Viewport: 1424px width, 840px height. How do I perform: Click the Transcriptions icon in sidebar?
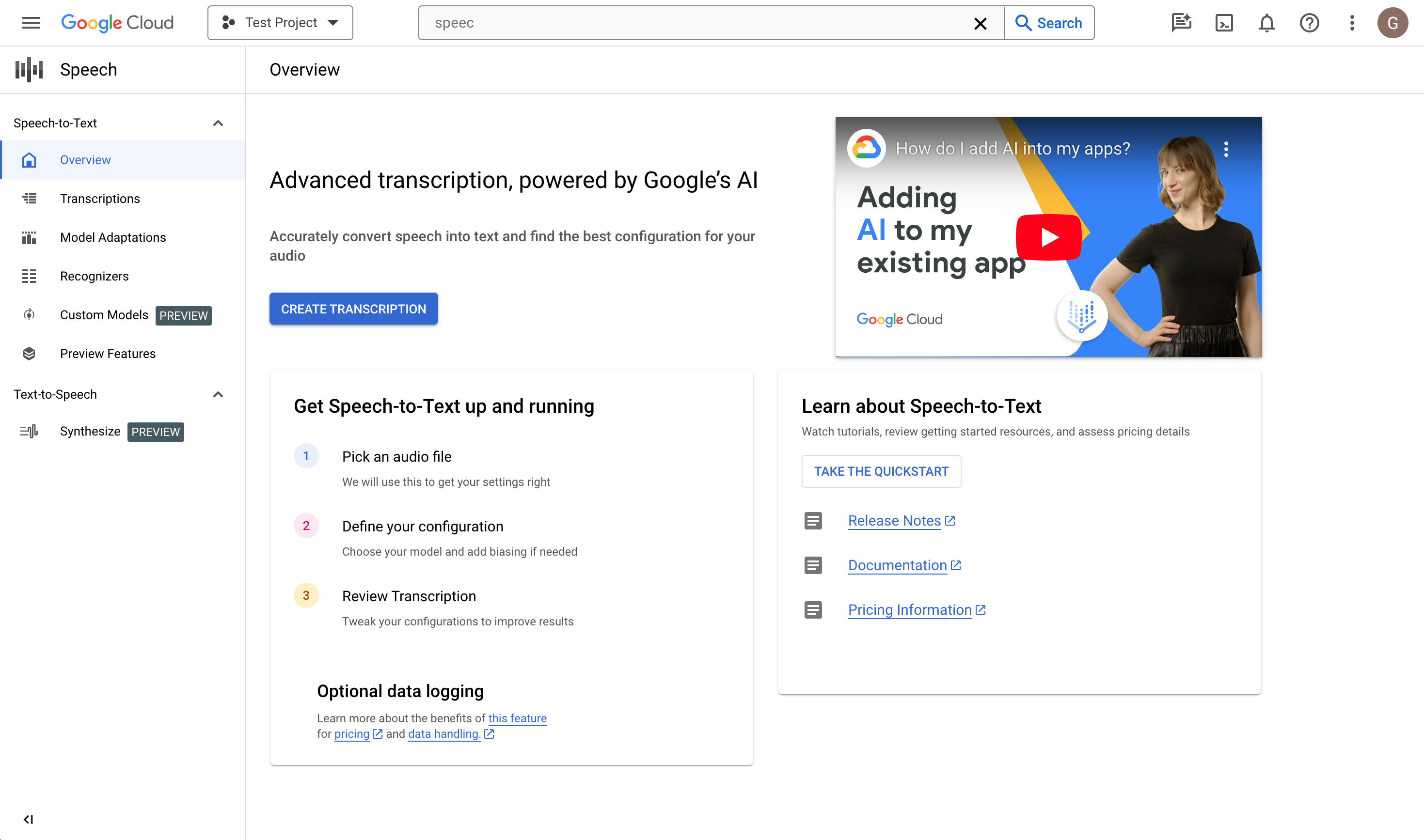28,198
